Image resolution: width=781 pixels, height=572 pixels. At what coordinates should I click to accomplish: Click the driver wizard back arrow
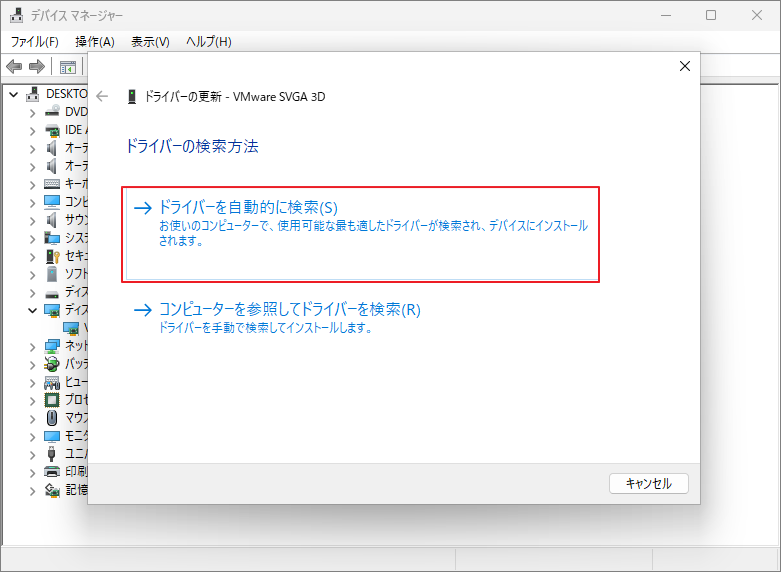[102, 96]
